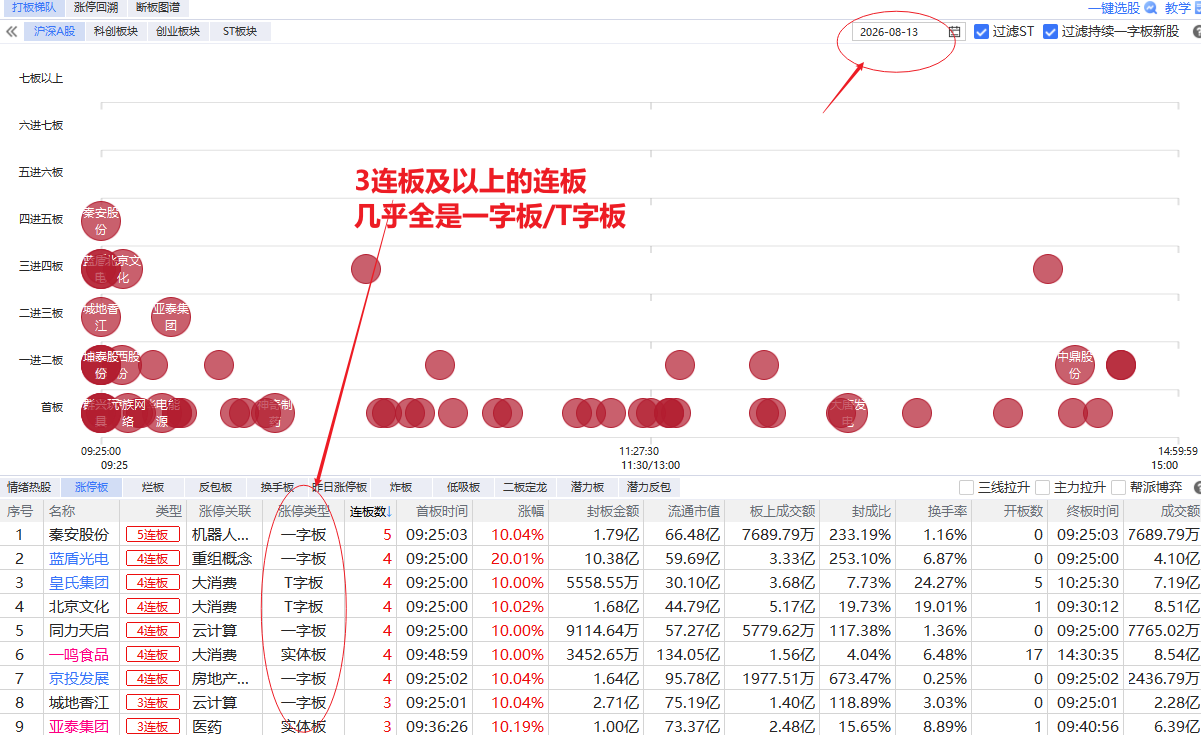Click 机器人 concept cell
The height and width of the screenshot is (735, 1201).
click(x=221, y=534)
